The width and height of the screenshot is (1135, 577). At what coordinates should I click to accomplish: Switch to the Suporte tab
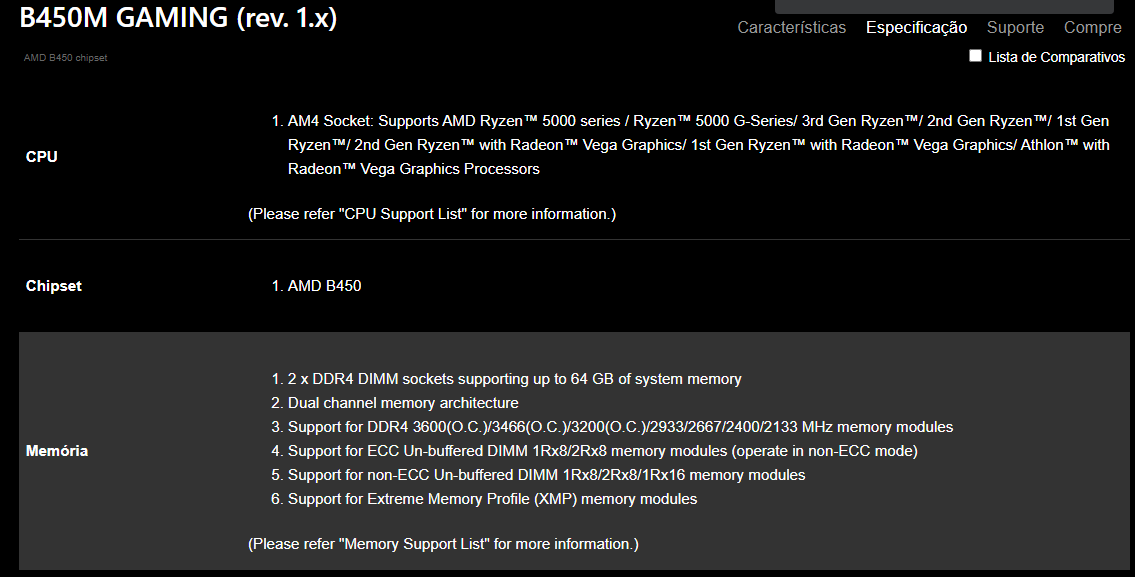point(1016,28)
